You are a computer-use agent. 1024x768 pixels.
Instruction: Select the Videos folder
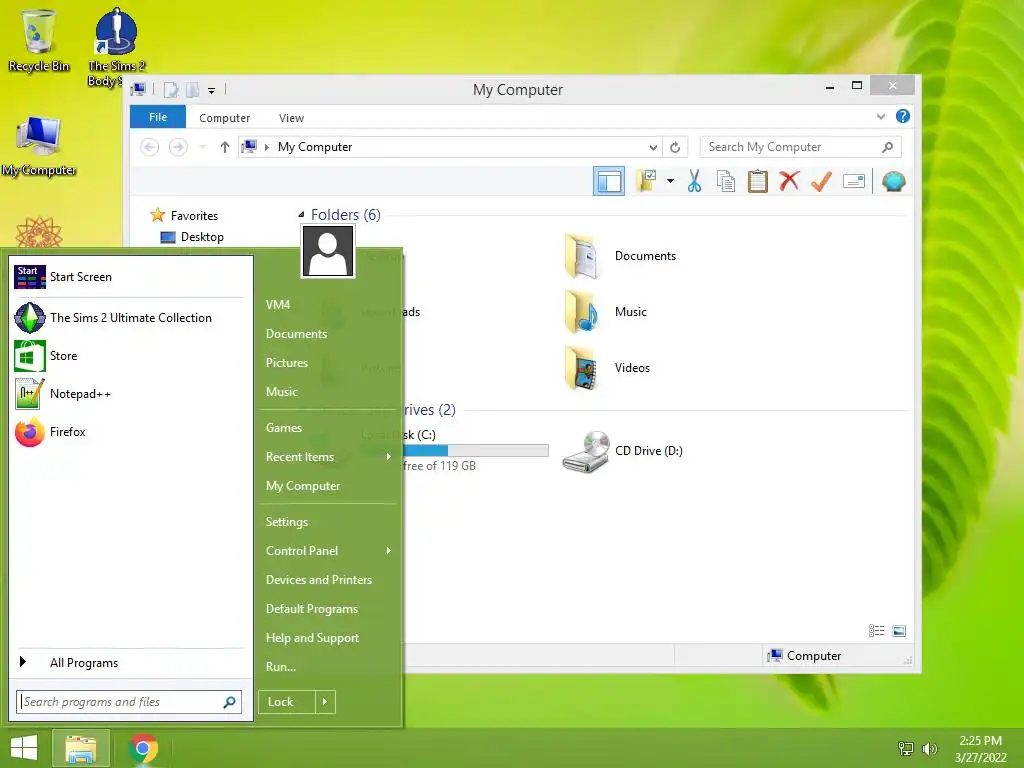click(607, 368)
